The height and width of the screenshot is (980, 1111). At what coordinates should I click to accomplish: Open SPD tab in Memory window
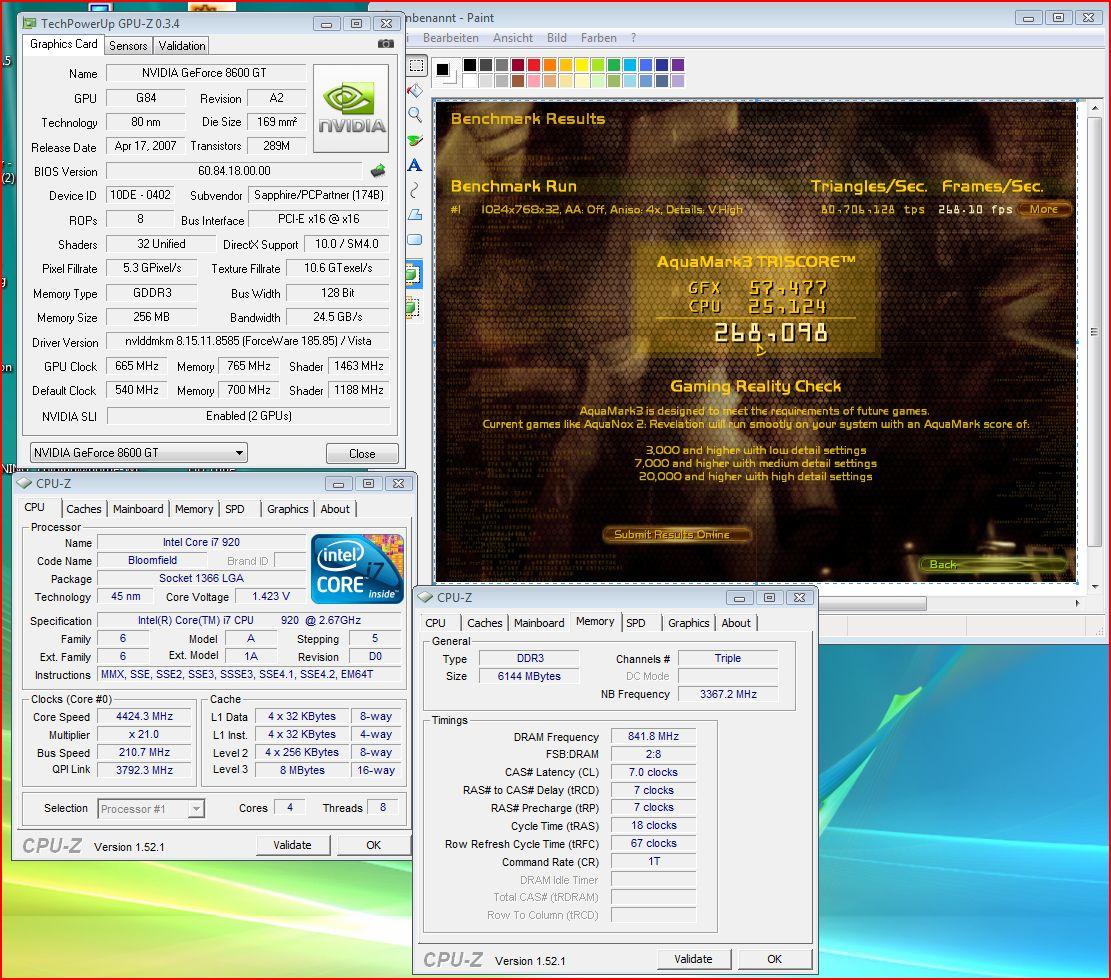pos(636,623)
